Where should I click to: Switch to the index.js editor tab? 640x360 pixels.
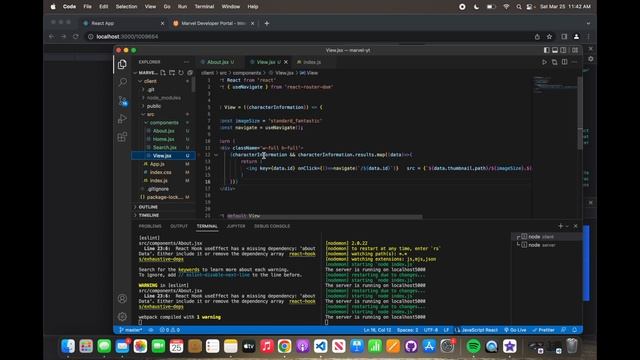tap(312, 62)
